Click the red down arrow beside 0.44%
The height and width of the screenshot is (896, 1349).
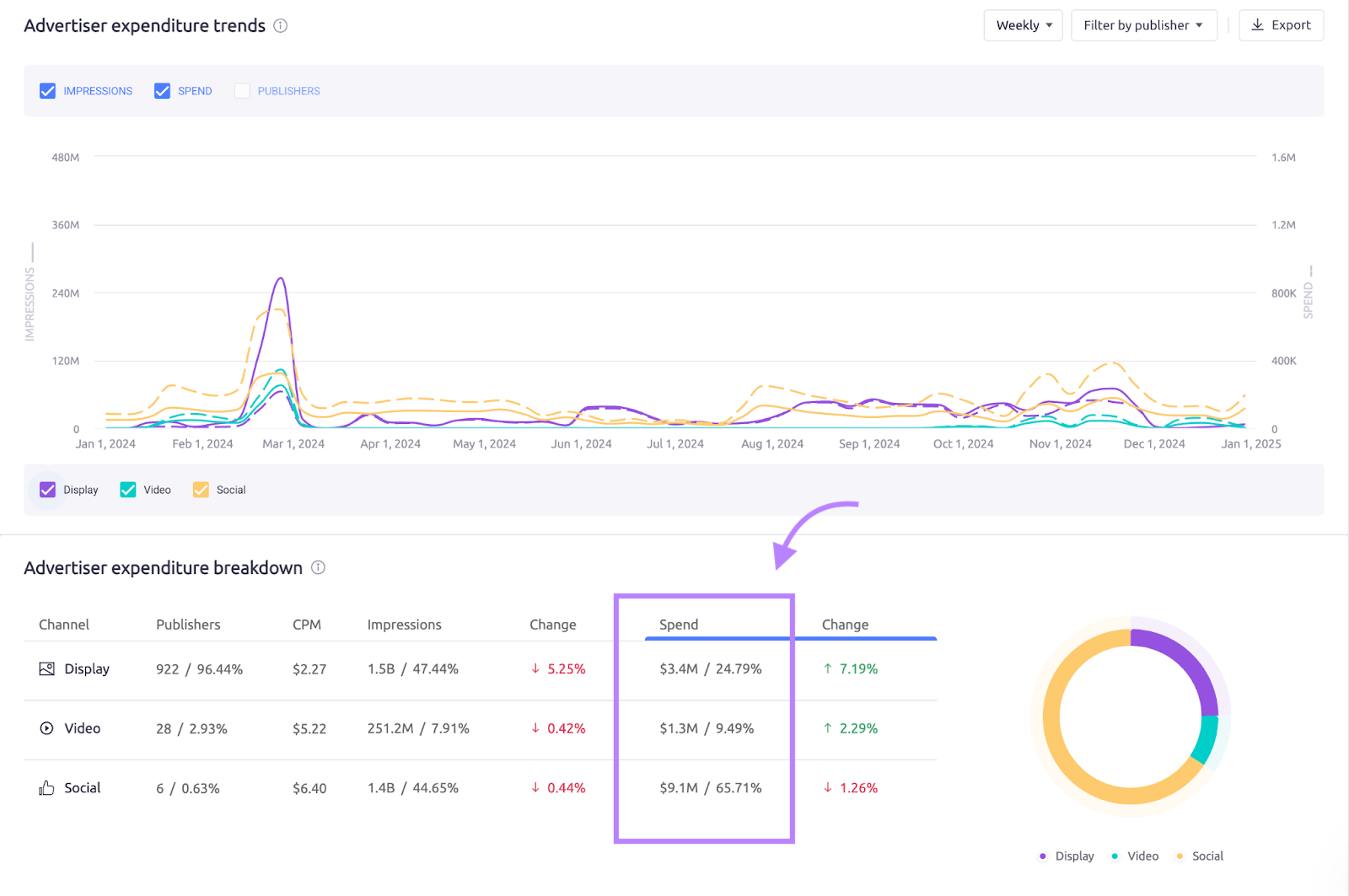point(535,787)
